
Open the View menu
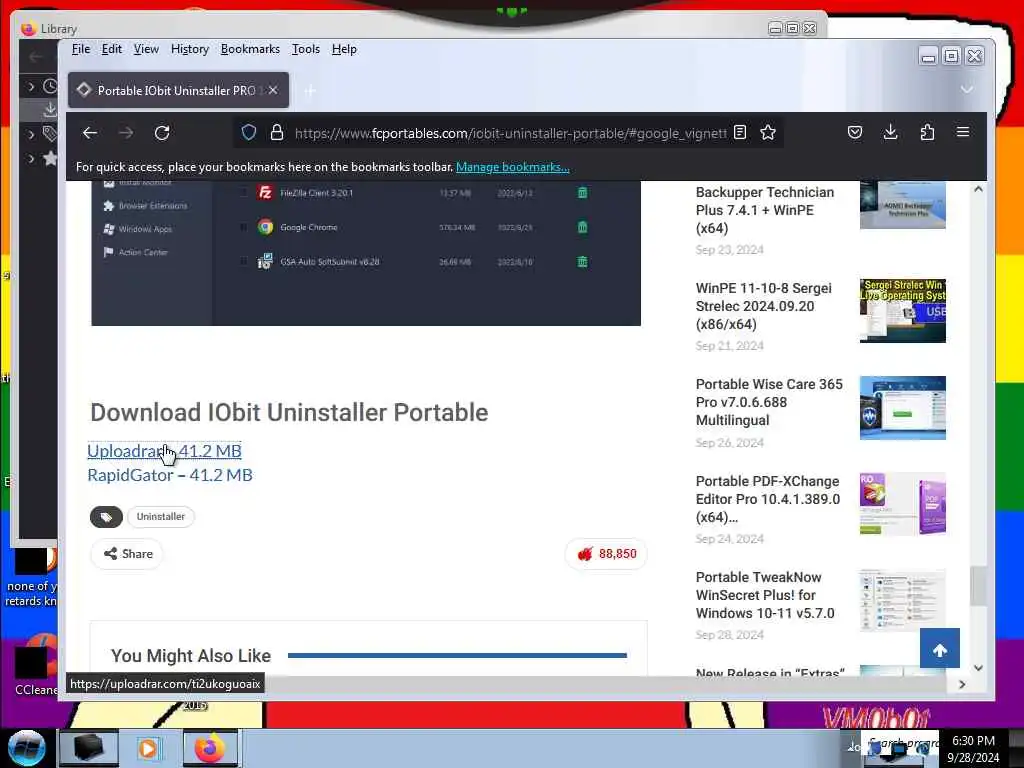click(146, 49)
